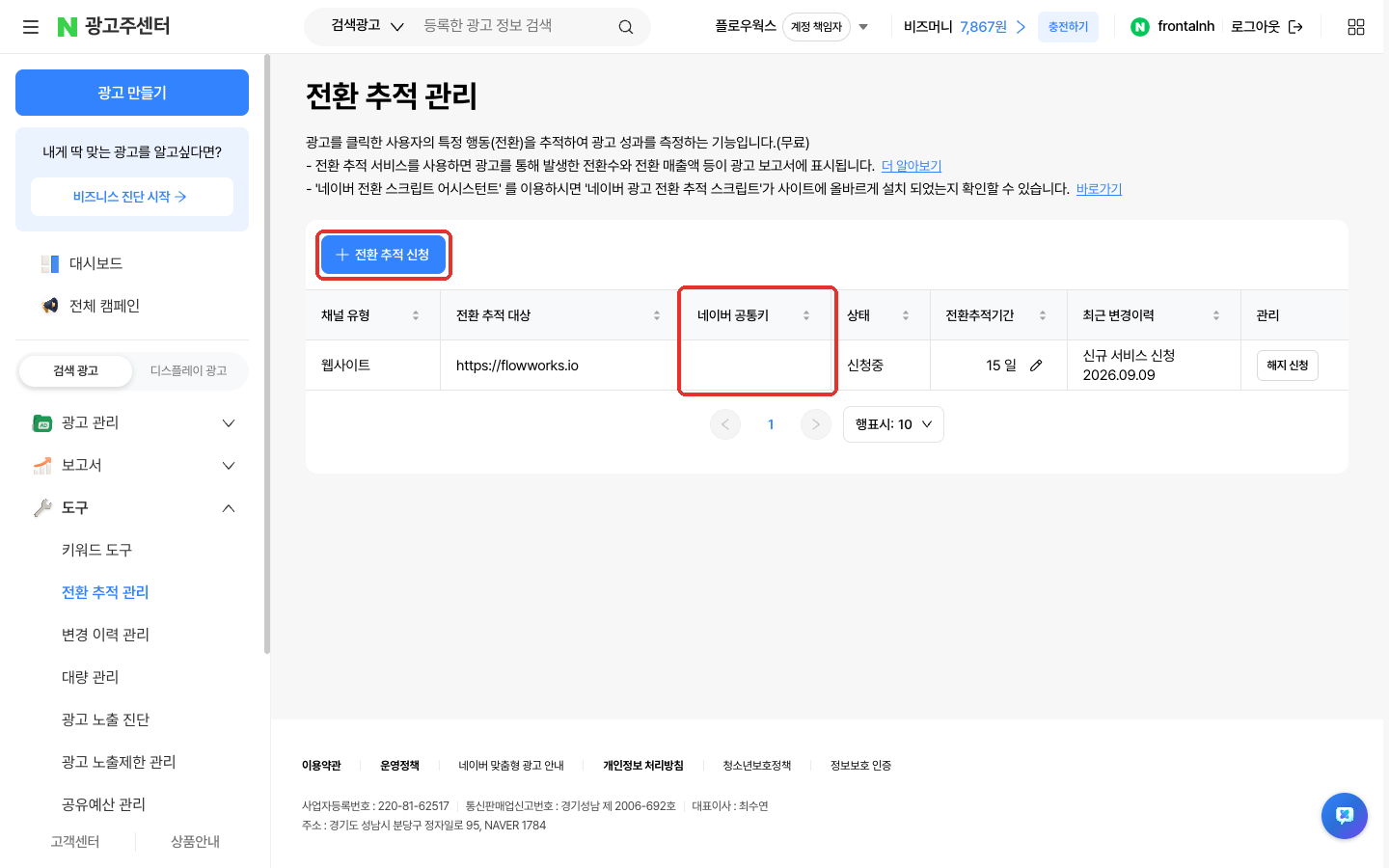This screenshot has width=1389, height=868.
Task: Go to previous page arrow
Action: pos(725,424)
